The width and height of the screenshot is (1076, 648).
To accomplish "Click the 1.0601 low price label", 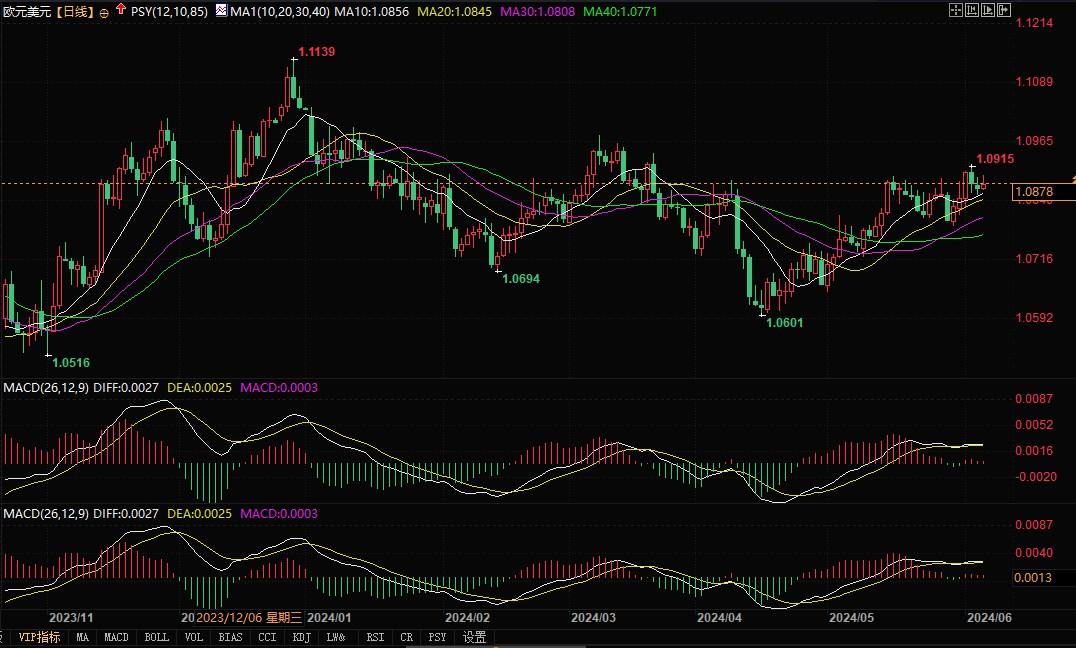I will tap(784, 323).
